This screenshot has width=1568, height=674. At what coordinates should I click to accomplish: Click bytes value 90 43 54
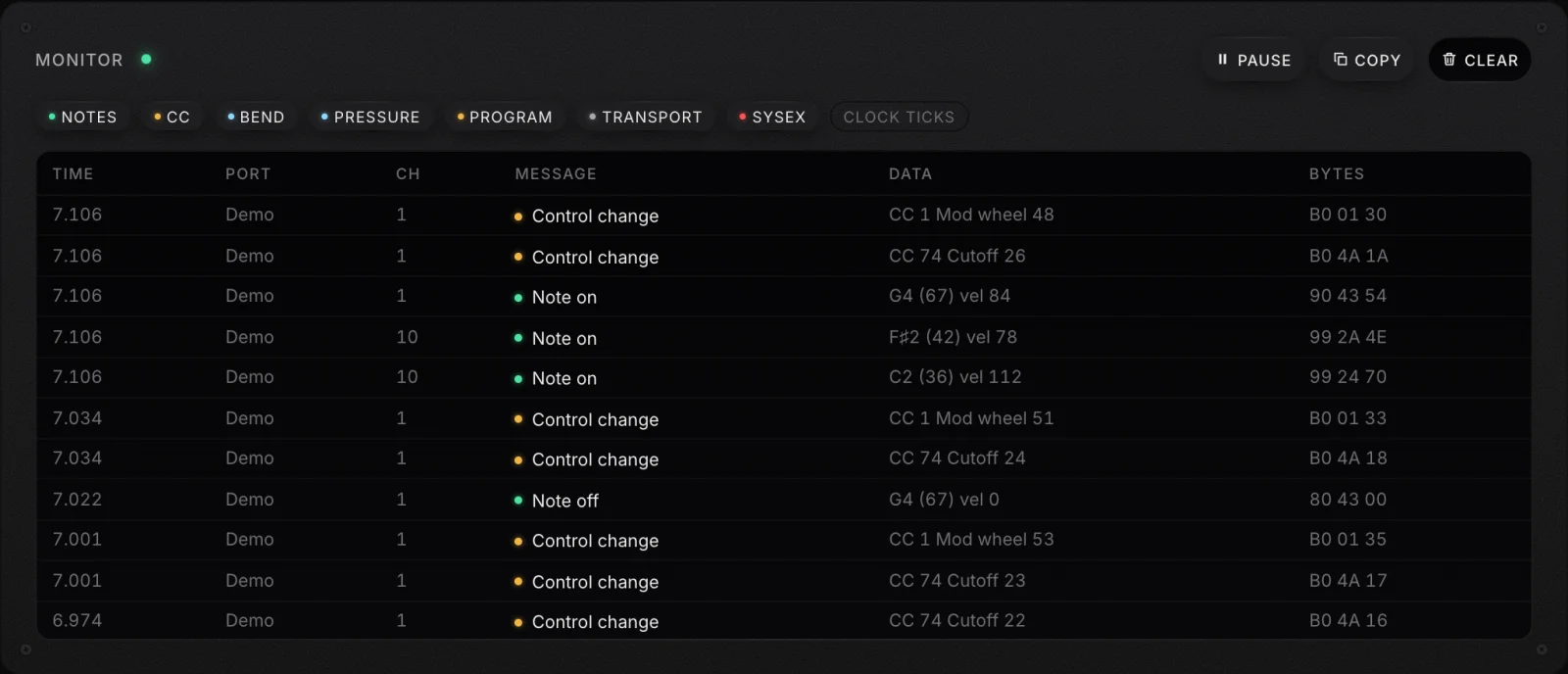click(1347, 296)
